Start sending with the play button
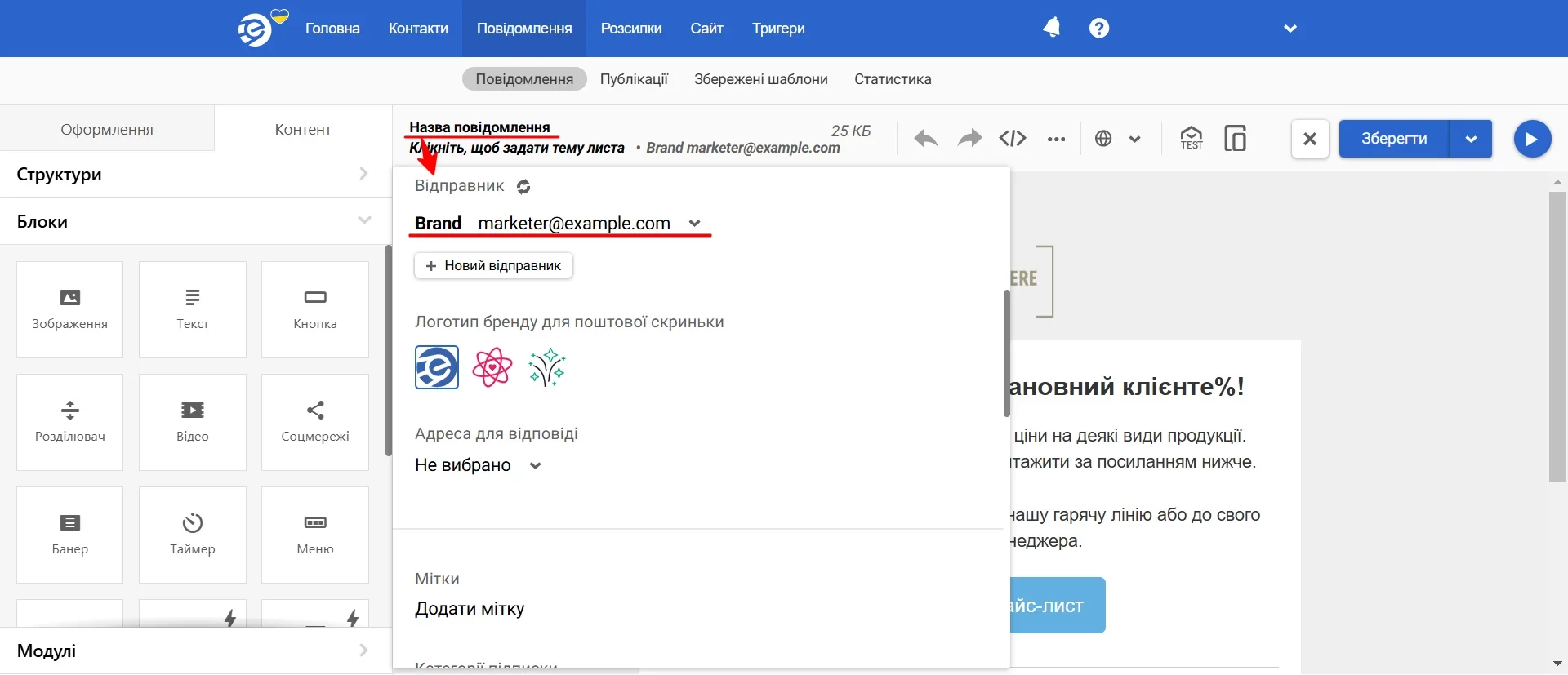The height and width of the screenshot is (675, 1568). (1532, 139)
